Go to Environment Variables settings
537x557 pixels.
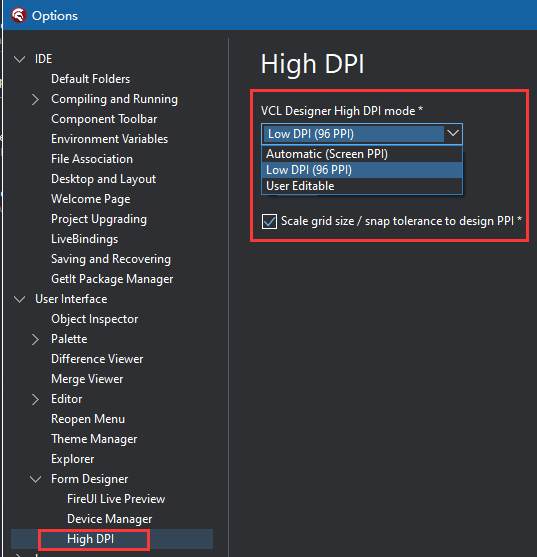click(x=109, y=139)
